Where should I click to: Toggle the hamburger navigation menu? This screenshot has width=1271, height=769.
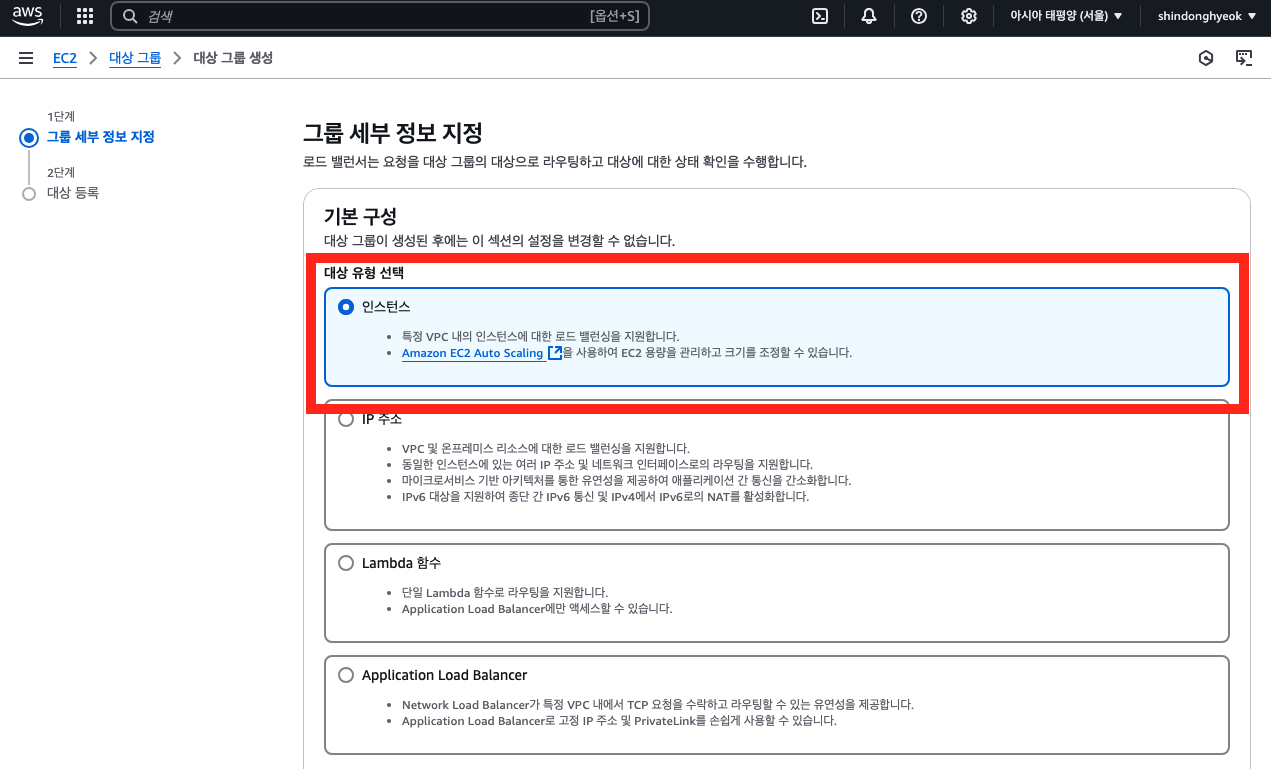[26, 58]
